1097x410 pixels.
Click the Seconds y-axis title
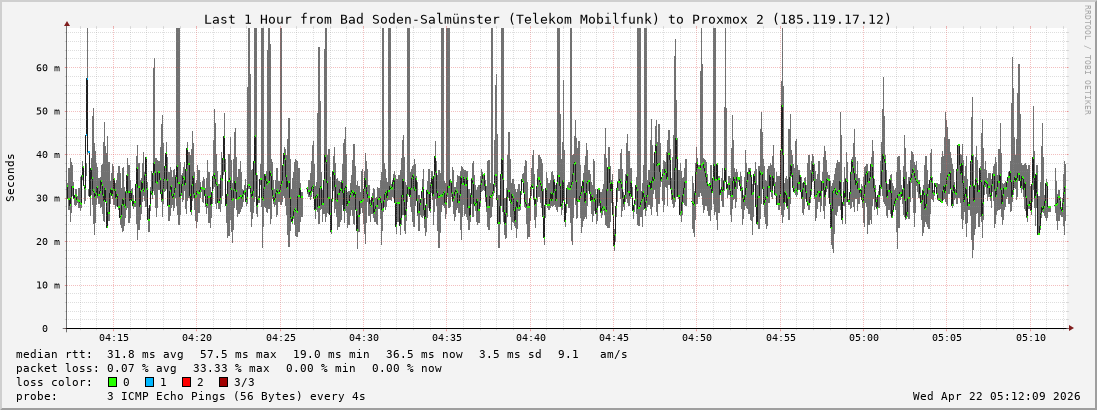click(11, 178)
